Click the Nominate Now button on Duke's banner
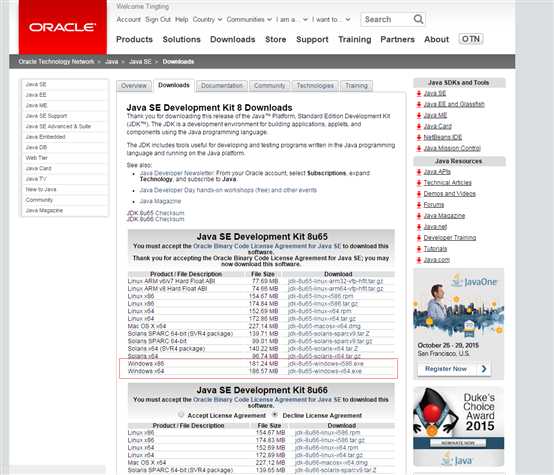Image resolution: width=554 pixels, height=475 pixels. point(458,443)
